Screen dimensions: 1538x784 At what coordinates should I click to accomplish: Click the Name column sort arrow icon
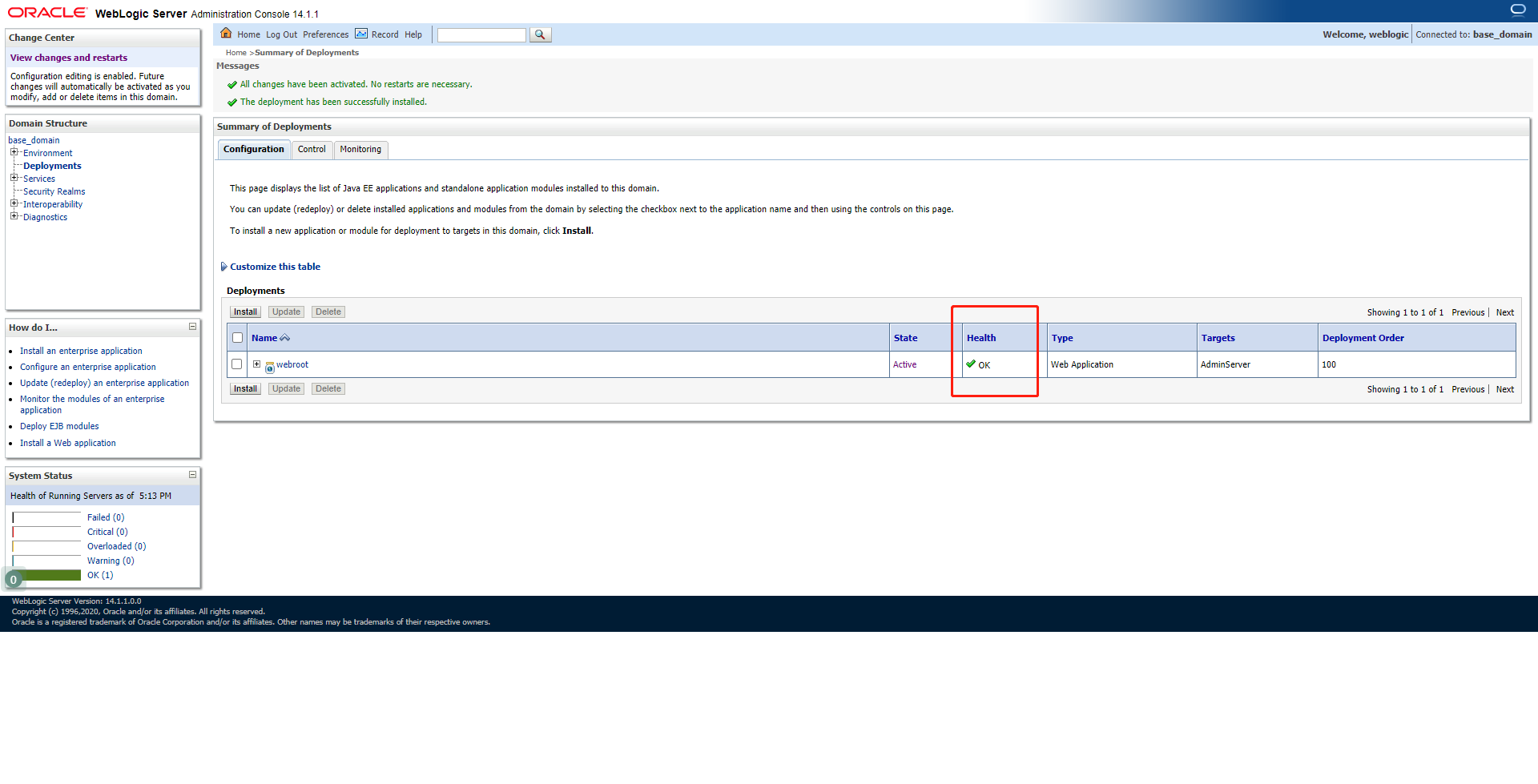coord(285,338)
